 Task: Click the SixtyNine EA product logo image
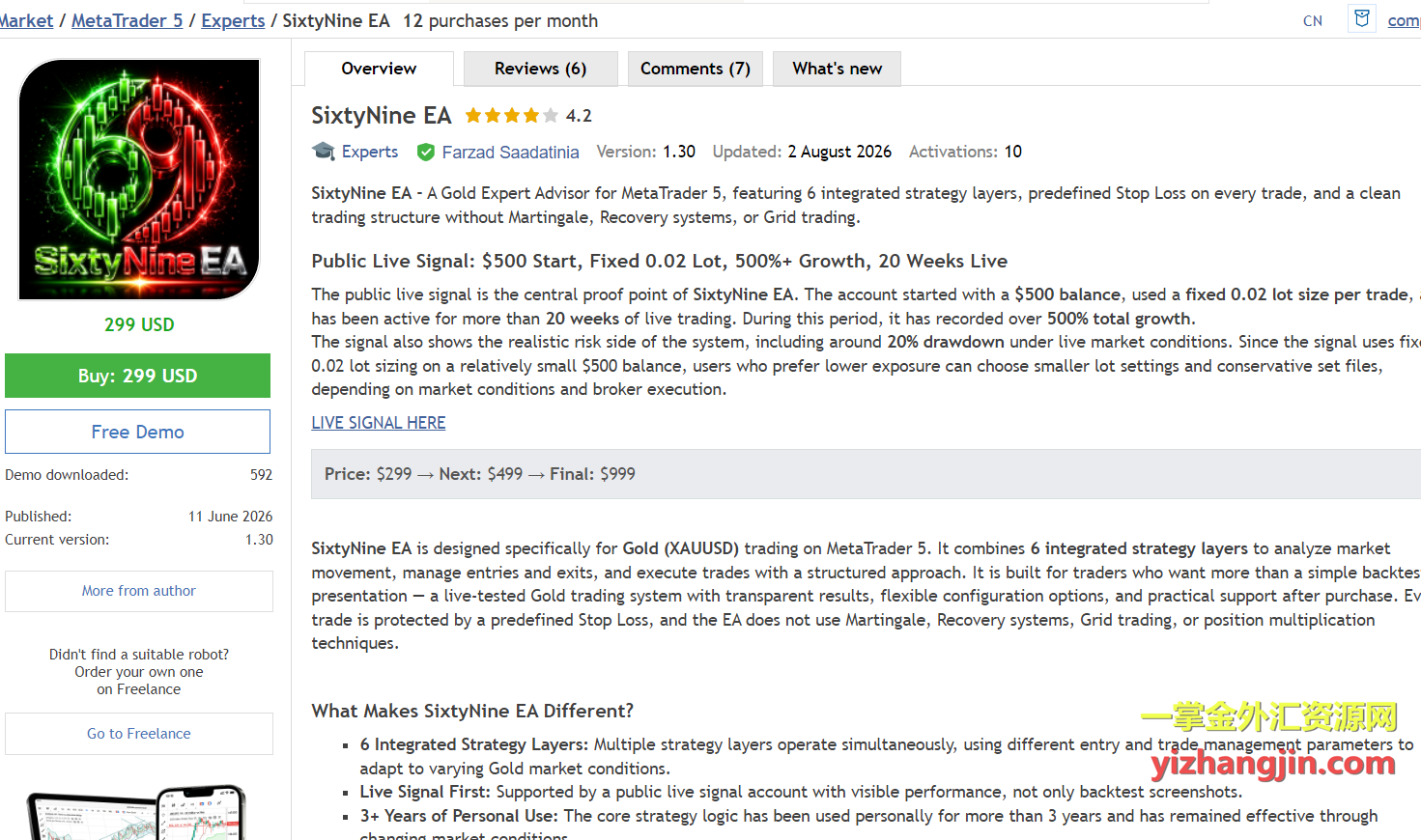tap(139, 180)
